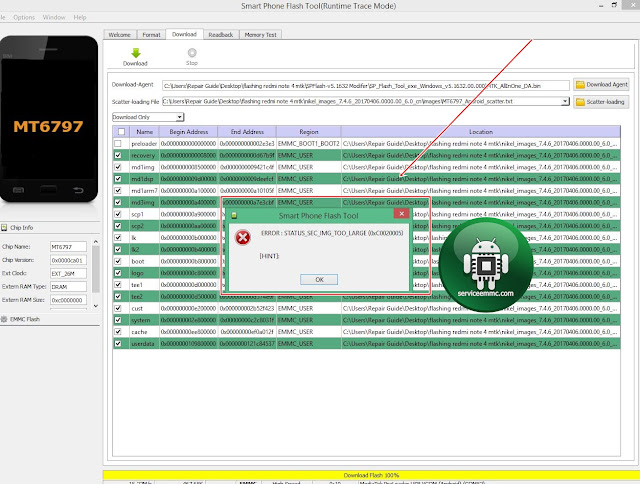Uncheck the userdata partition checkbox

click(118, 344)
